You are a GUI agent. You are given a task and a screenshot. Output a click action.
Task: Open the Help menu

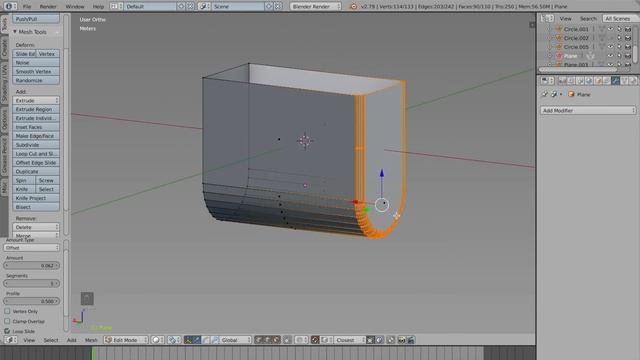[x=98, y=7]
